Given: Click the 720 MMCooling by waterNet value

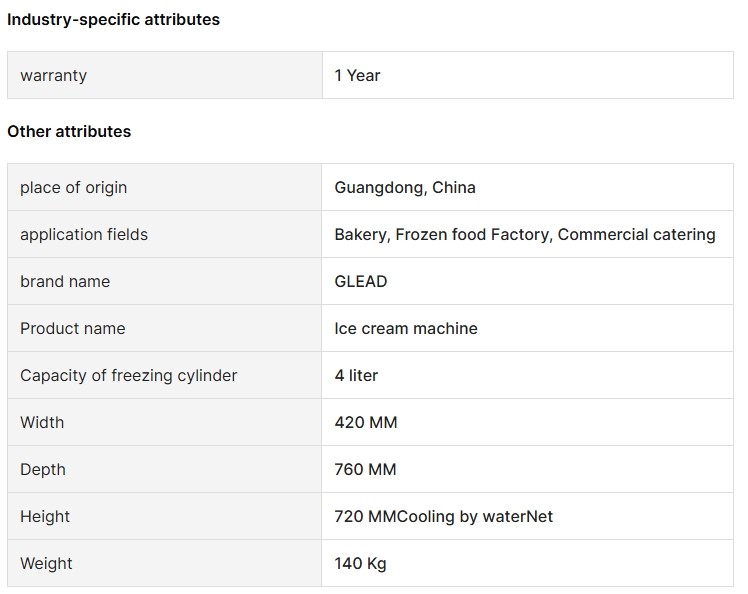Looking at the screenshot, I should 444,516.
